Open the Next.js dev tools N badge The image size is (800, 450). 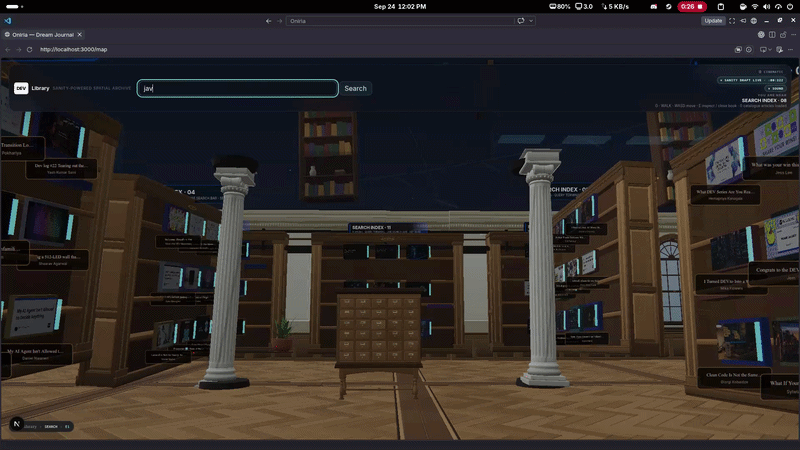coord(16,424)
